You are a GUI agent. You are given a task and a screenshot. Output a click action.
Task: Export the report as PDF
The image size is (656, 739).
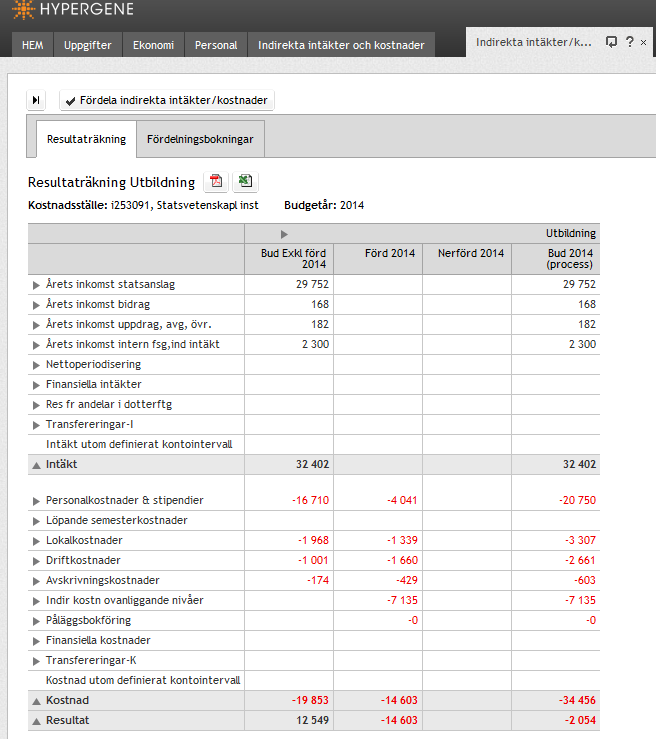tap(216, 181)
